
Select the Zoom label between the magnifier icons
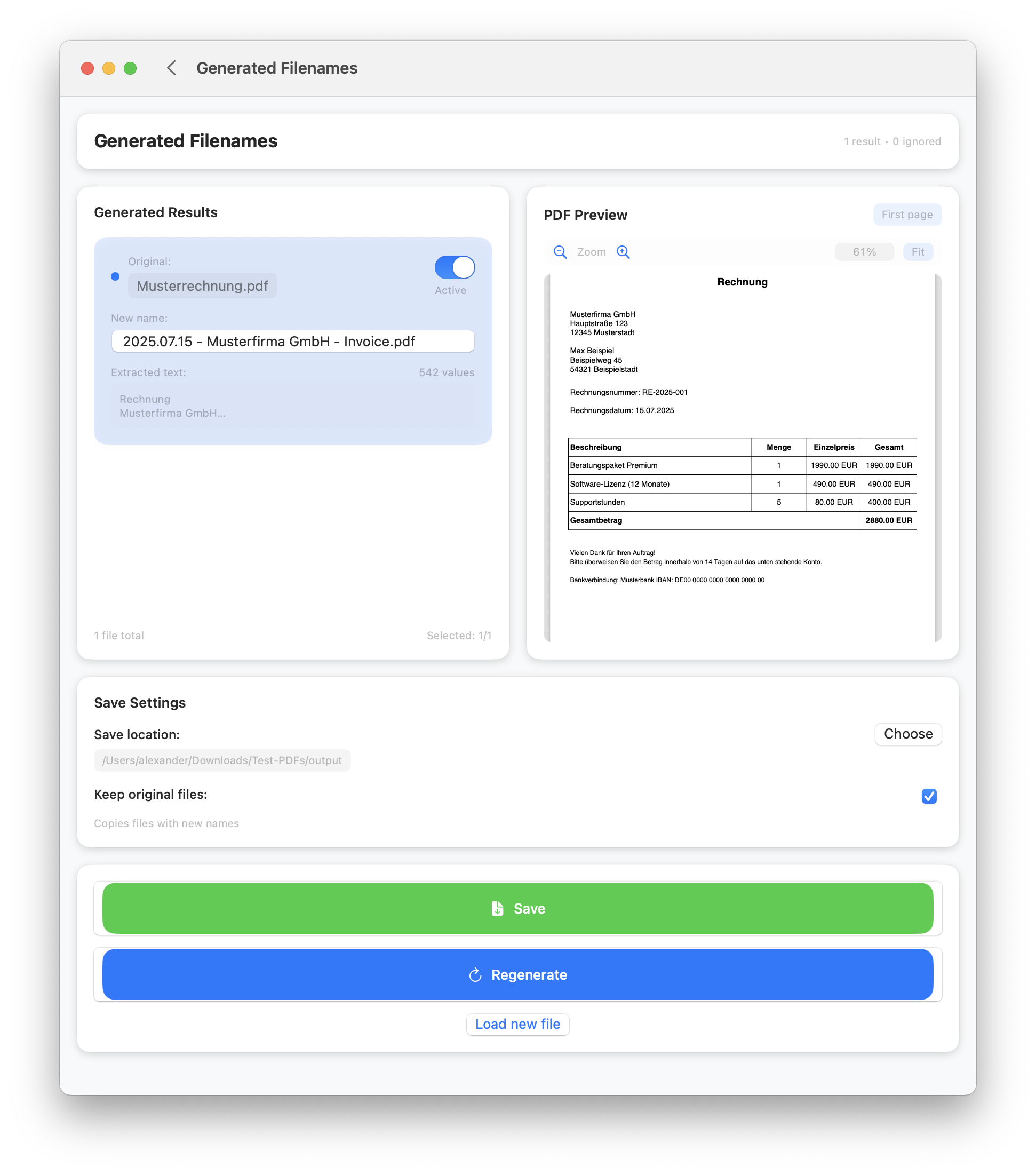pyautogui.click(x=592, y=251)
